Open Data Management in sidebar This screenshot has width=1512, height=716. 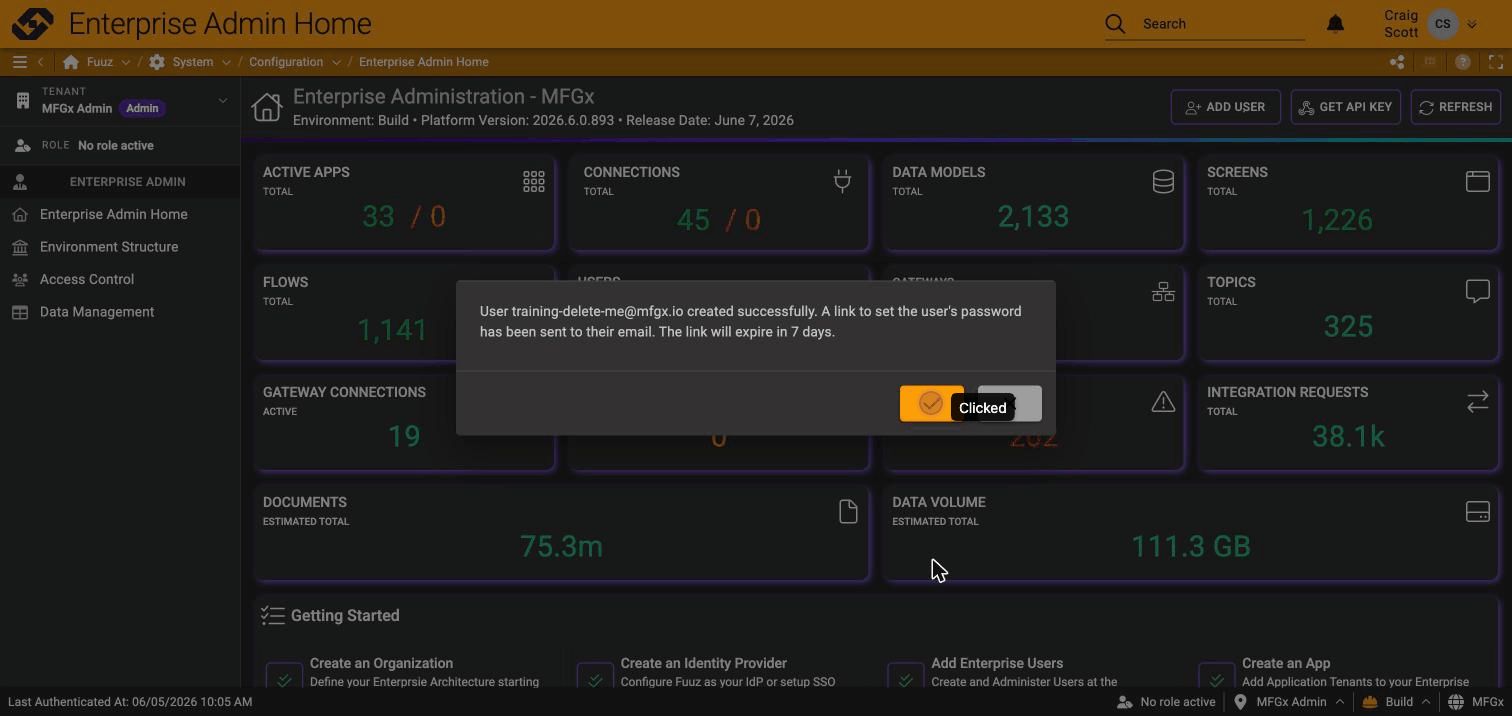[120, 312]
